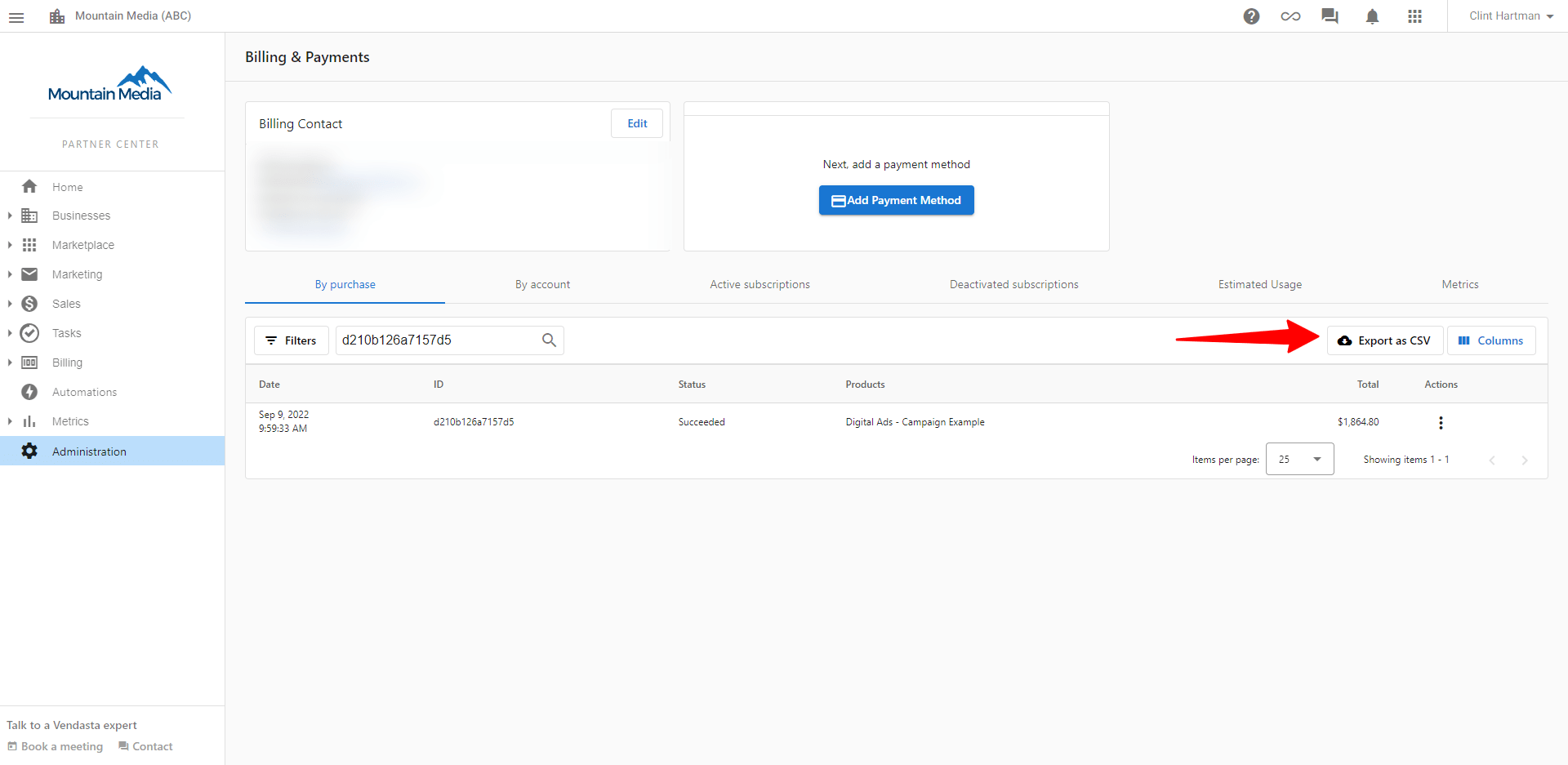This screenshot has height=765, width=1568.
Task: Click the Export as CSV cloud icon
Action: tap(1344, 340)
